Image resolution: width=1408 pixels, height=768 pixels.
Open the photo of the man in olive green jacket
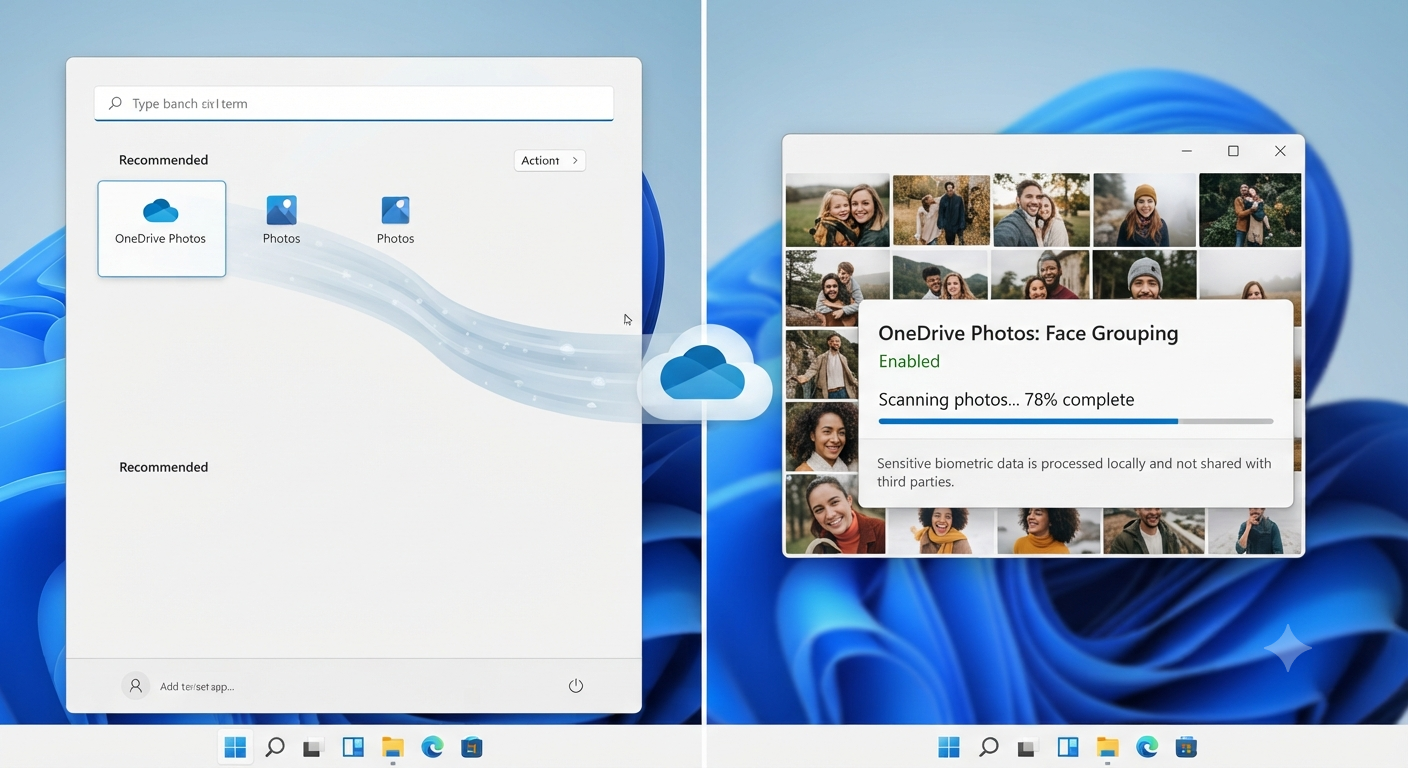1153,530
